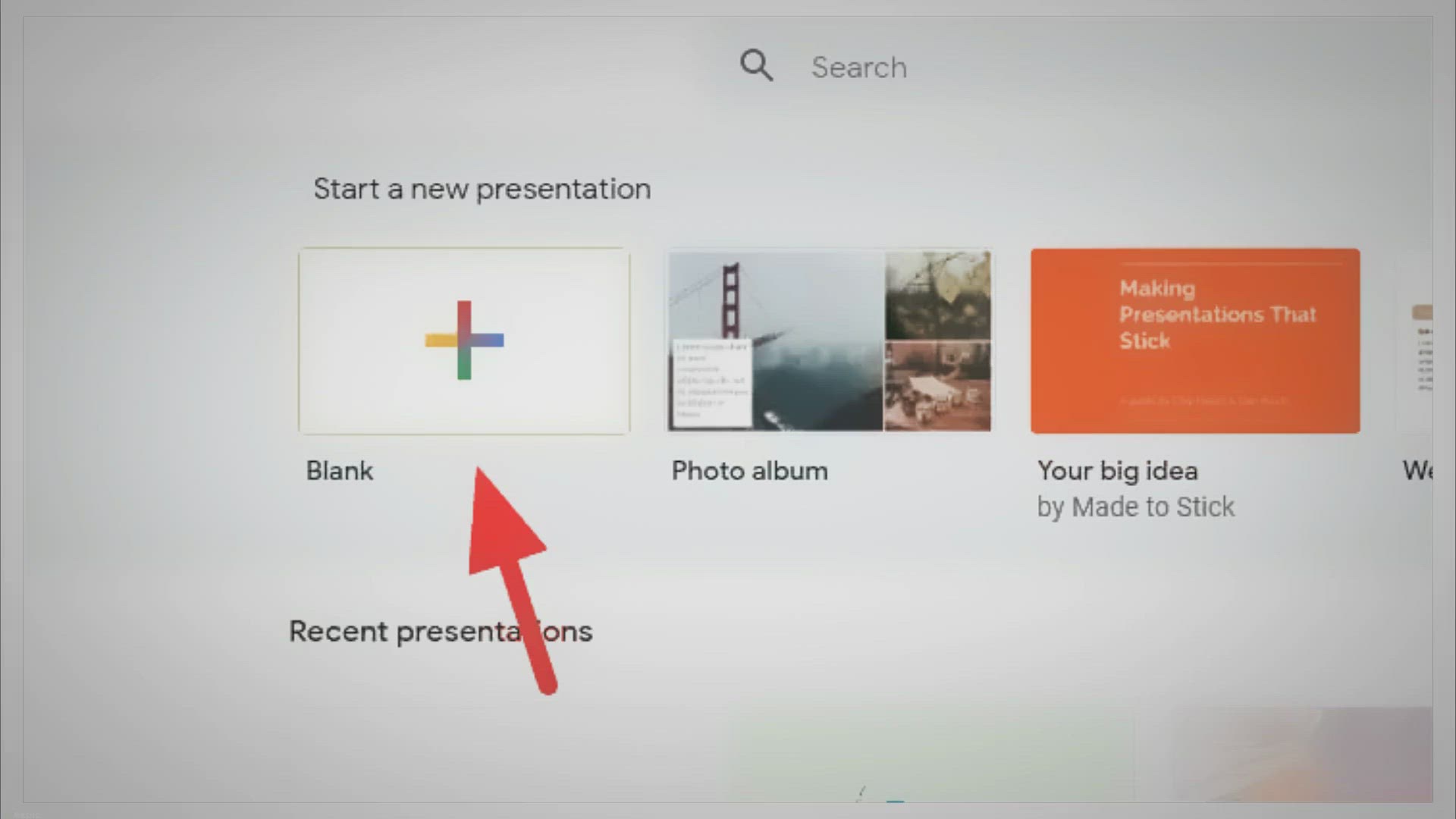Focus the Search input field
Screen dimensions: 1456x819
(x=859, y=67)
